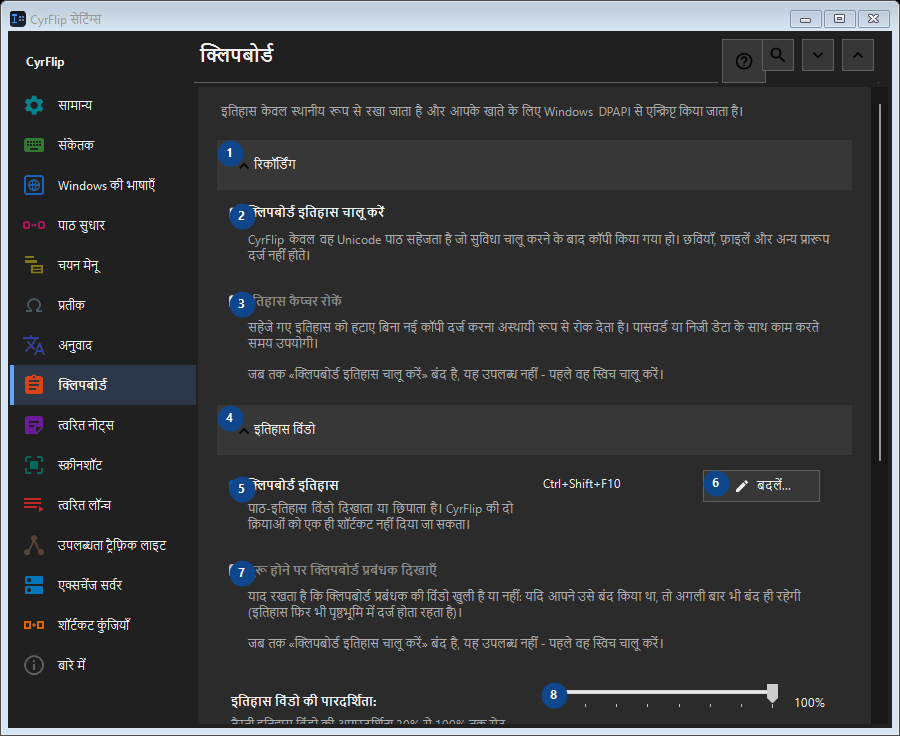Click the 100% transparency value
Screen dimensions: 900x736
coord(809,703)
